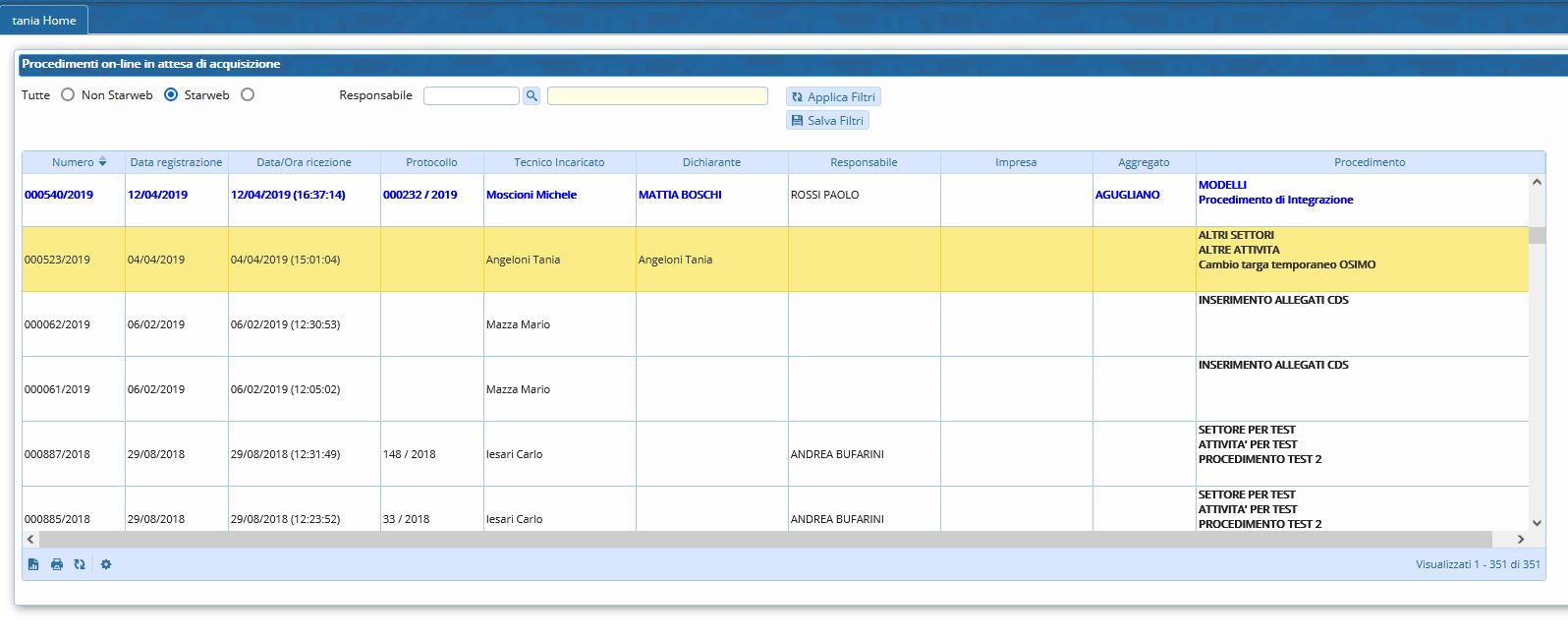Image resolution: width=1568 pixels, height=640 pixels.
Task: Click the printer icon below the table
Action: tap(57, 564)
